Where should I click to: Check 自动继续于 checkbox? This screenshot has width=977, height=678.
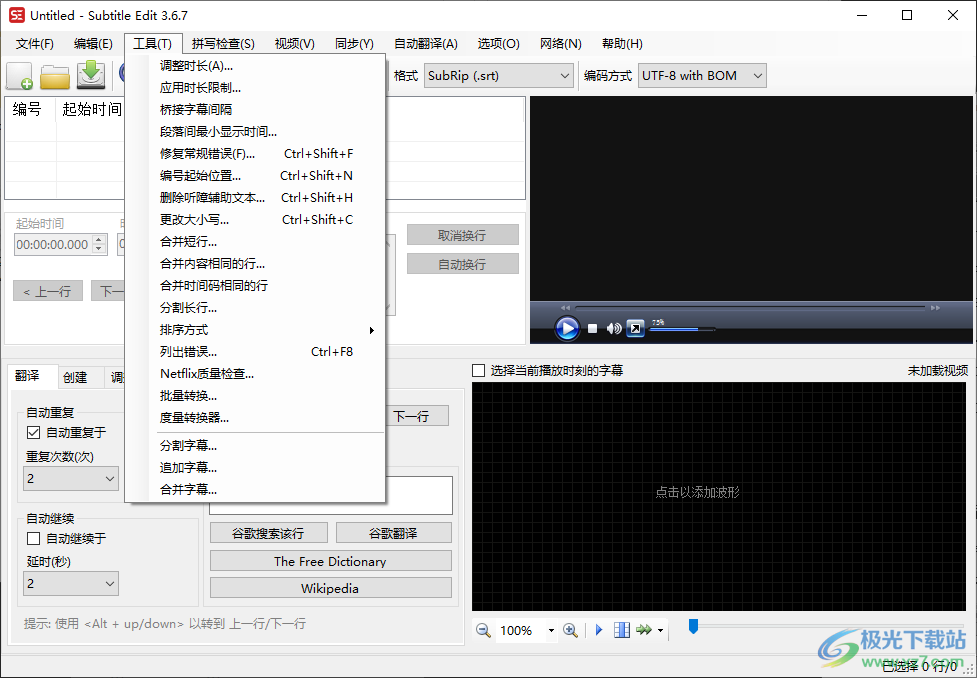pyautogui.click(x=34, y=538)
